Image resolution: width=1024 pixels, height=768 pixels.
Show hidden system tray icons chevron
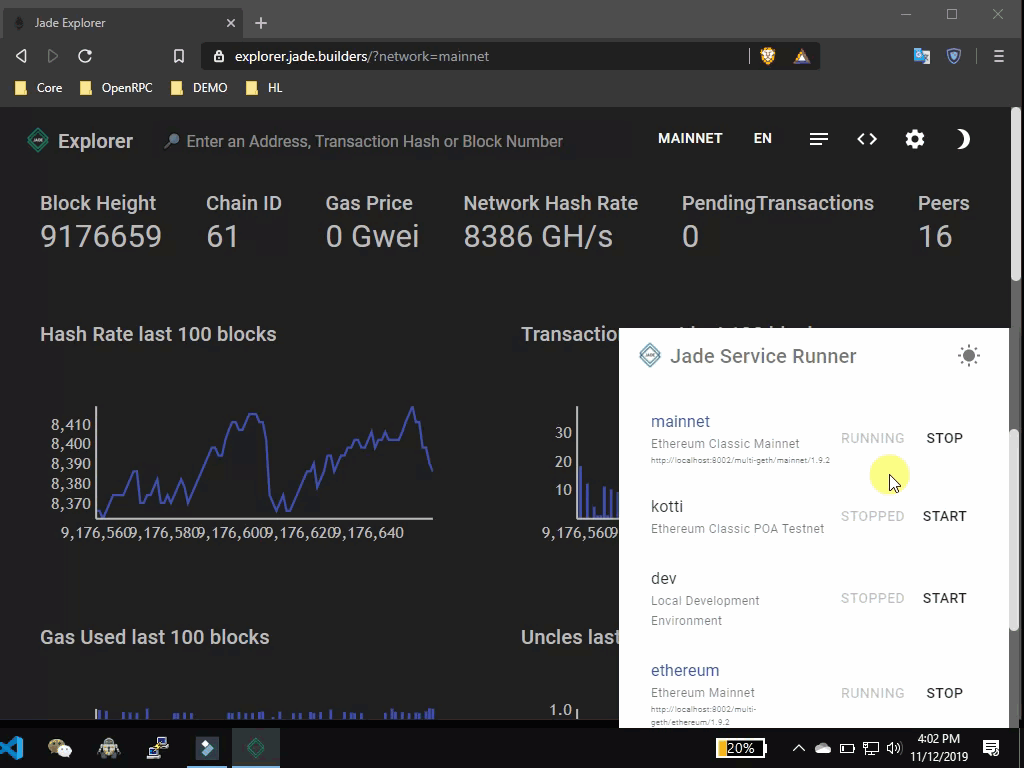click(x=799, y=748)
